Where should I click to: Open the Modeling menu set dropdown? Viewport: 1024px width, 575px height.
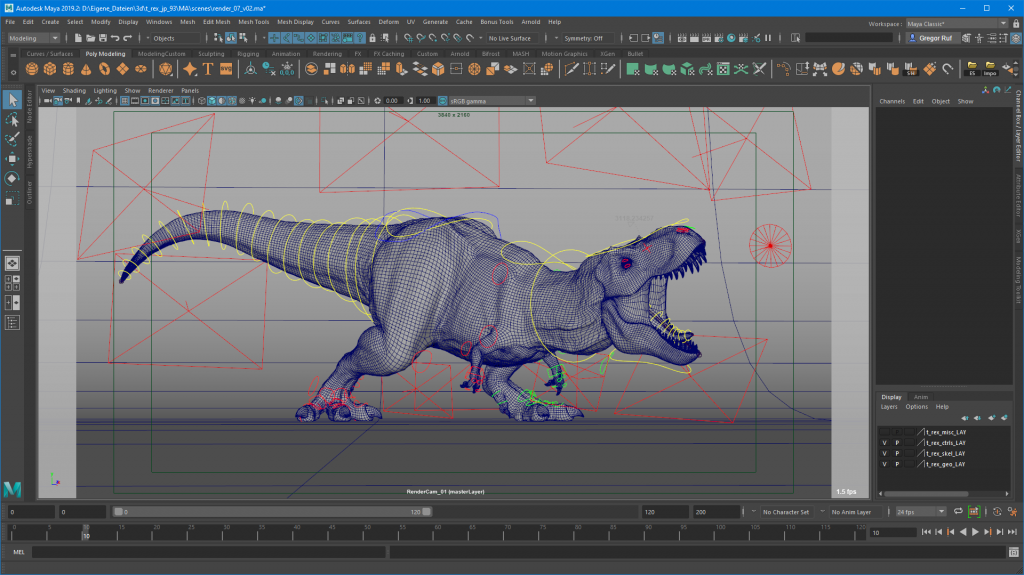(33, 38)
